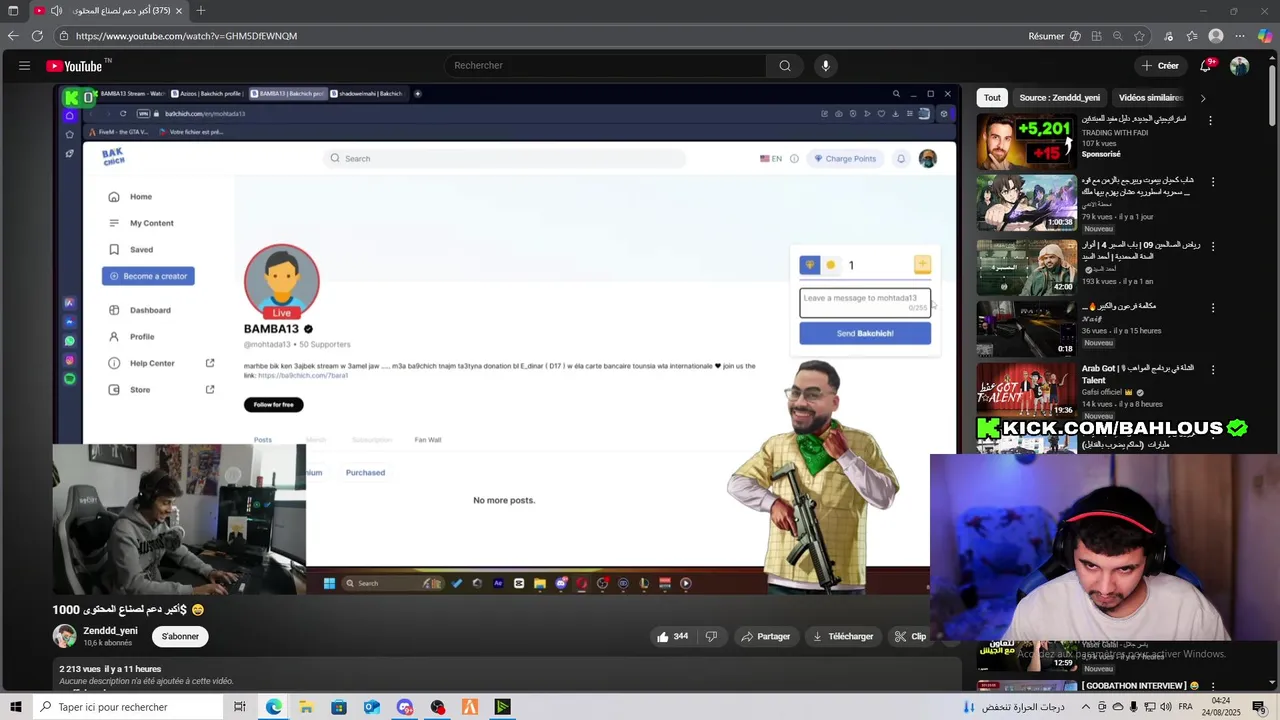Open the YouTube hamburger guide menu
Viewport: 1280px width, 720px height.
[x=24, y=66]
